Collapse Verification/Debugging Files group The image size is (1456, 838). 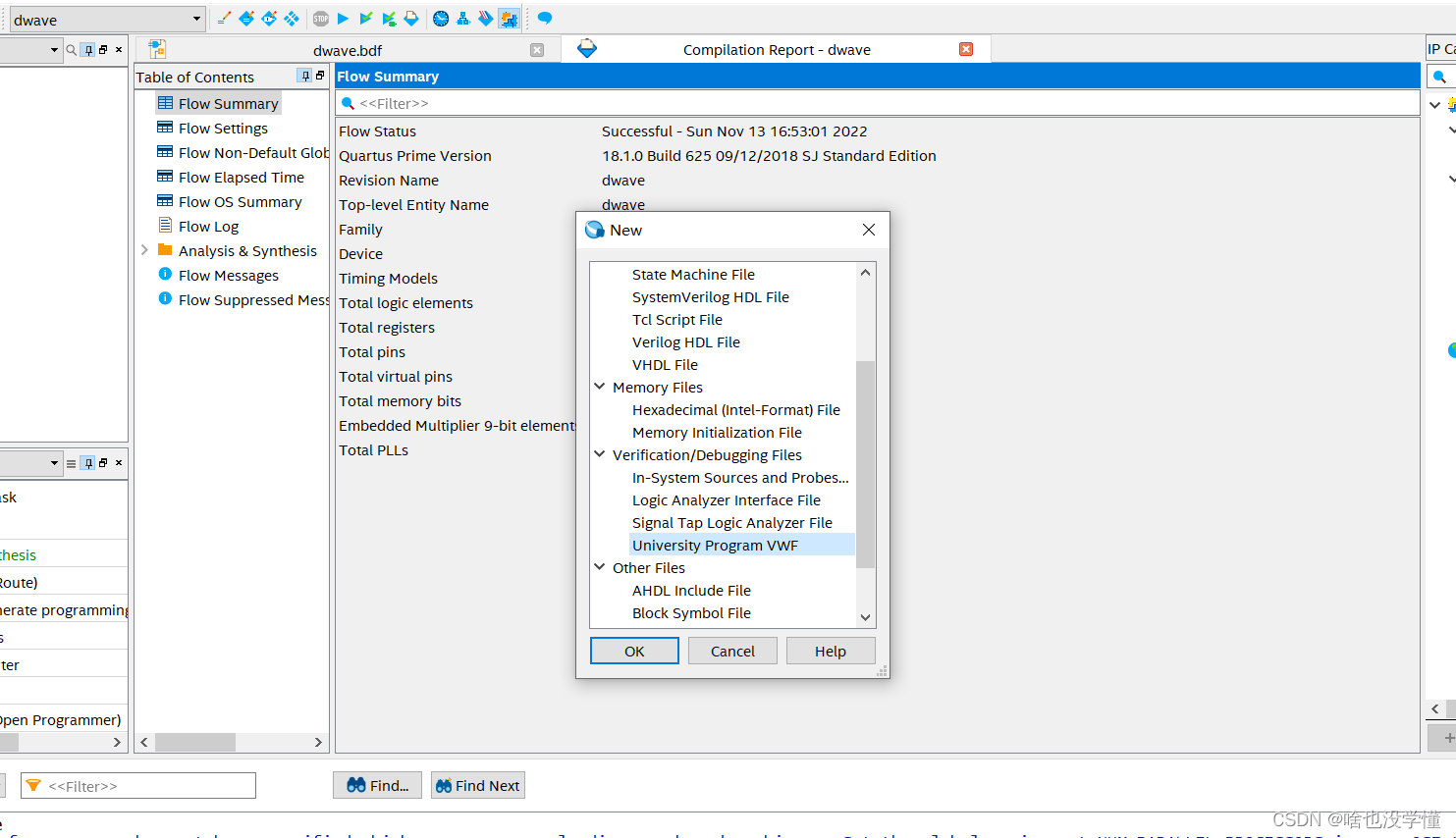(x=600, y=454)
